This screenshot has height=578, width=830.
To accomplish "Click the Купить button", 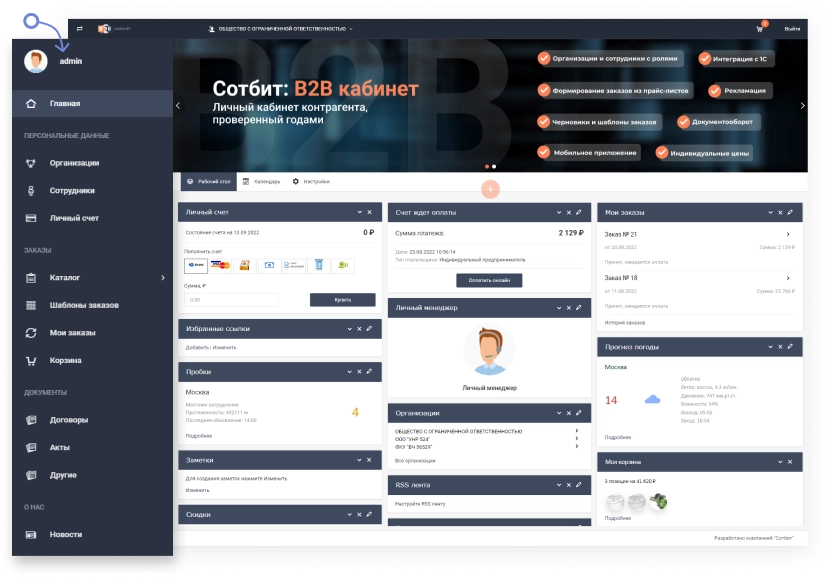I will [342, 300].
